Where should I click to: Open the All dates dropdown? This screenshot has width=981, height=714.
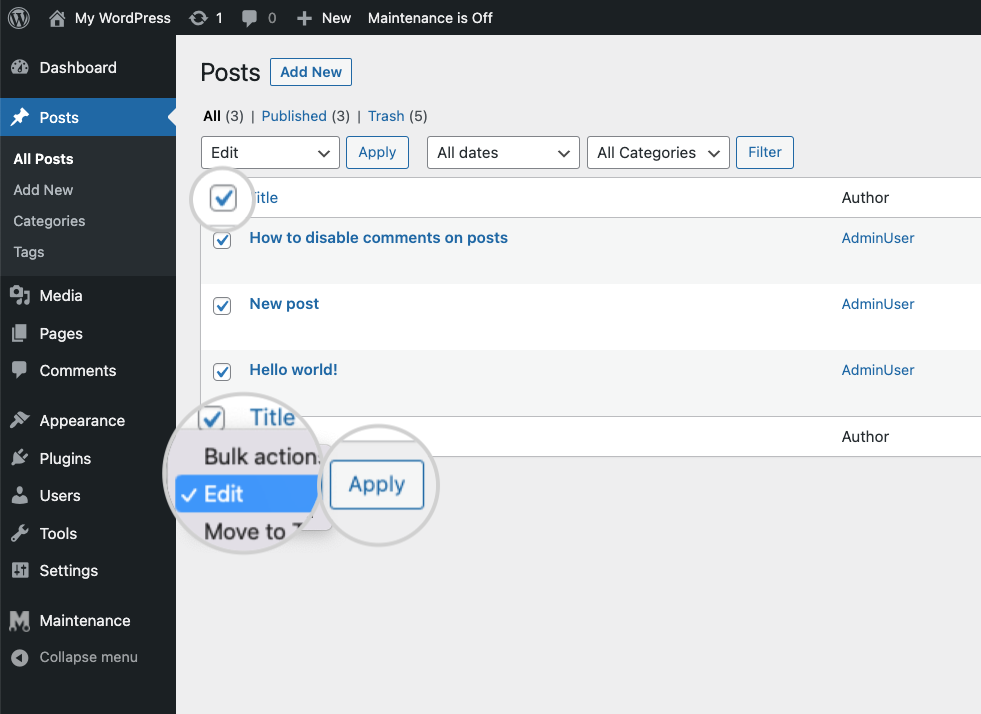point(503,153)
